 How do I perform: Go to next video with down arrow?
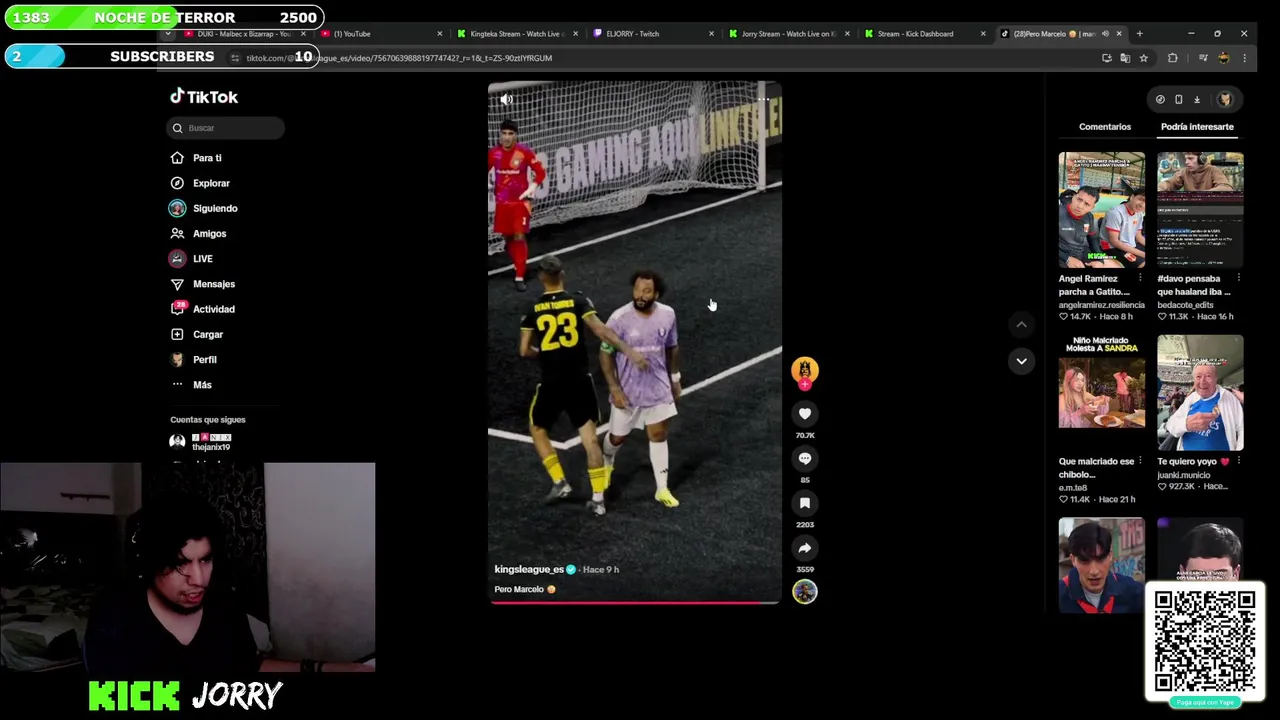coord(1021,361)
